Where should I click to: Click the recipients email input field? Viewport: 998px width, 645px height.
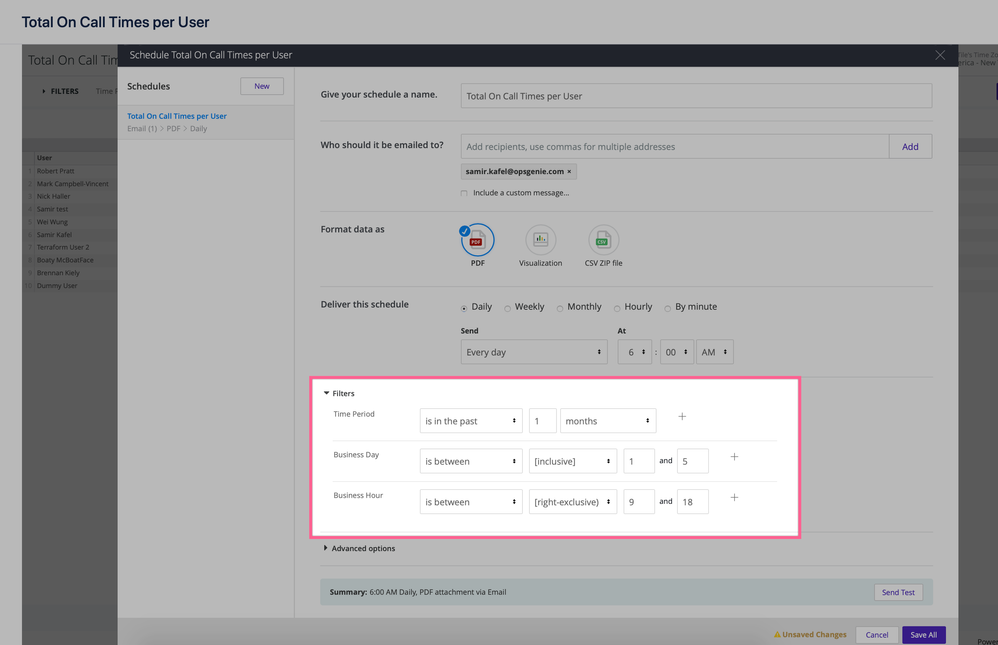[x=675, y=146]
